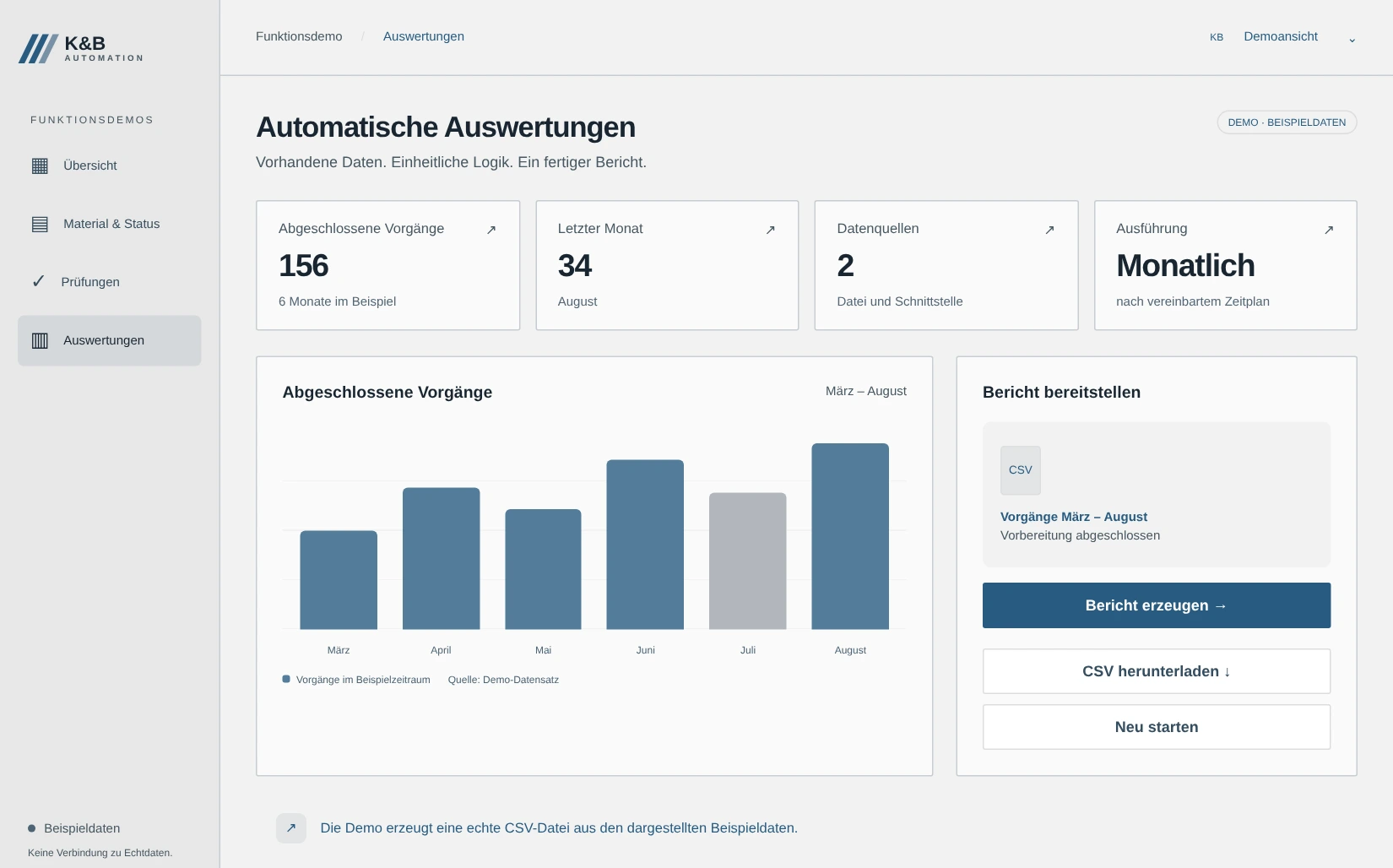Click 'nach vereinbartem Zeitplan' text
The width and height of the screenshot is (1393, 868).
point(1192,301)
